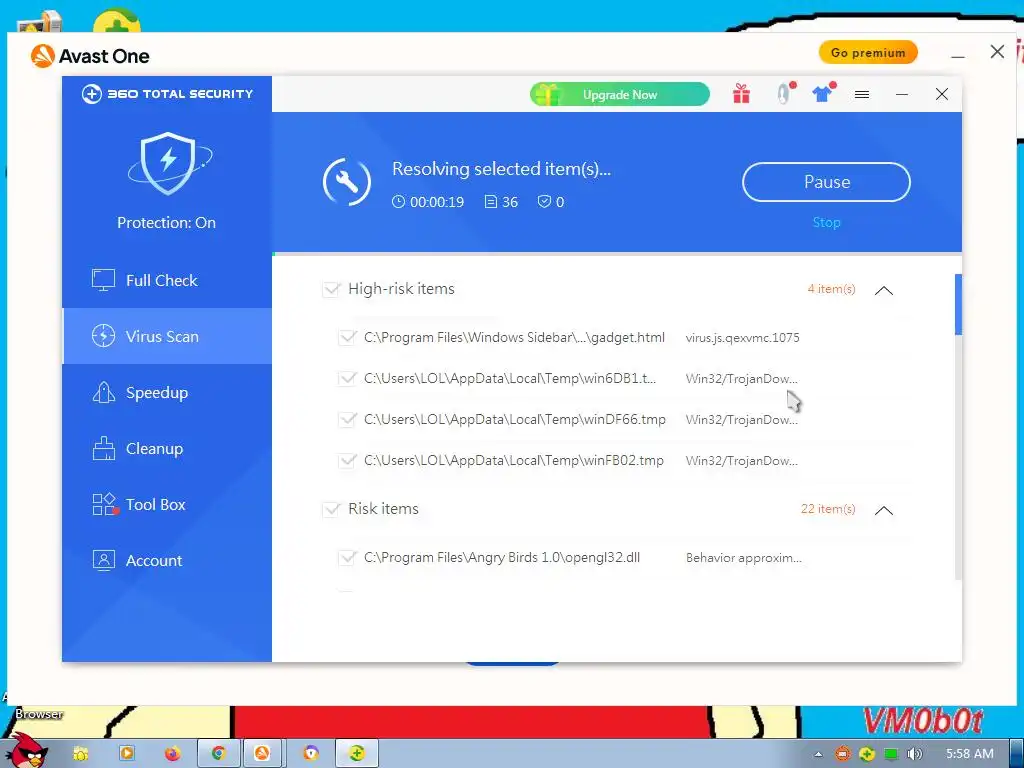Screen dimensions: 1024x768
Task: Switch to Chrome in the taskbar
Action: click(x=219, y=754)
